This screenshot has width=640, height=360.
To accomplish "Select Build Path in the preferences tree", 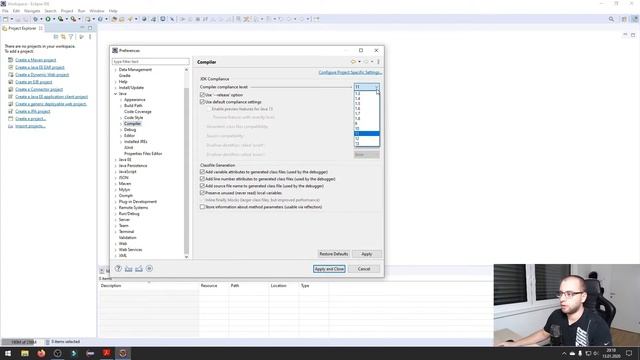I will [x=133, y=106].
